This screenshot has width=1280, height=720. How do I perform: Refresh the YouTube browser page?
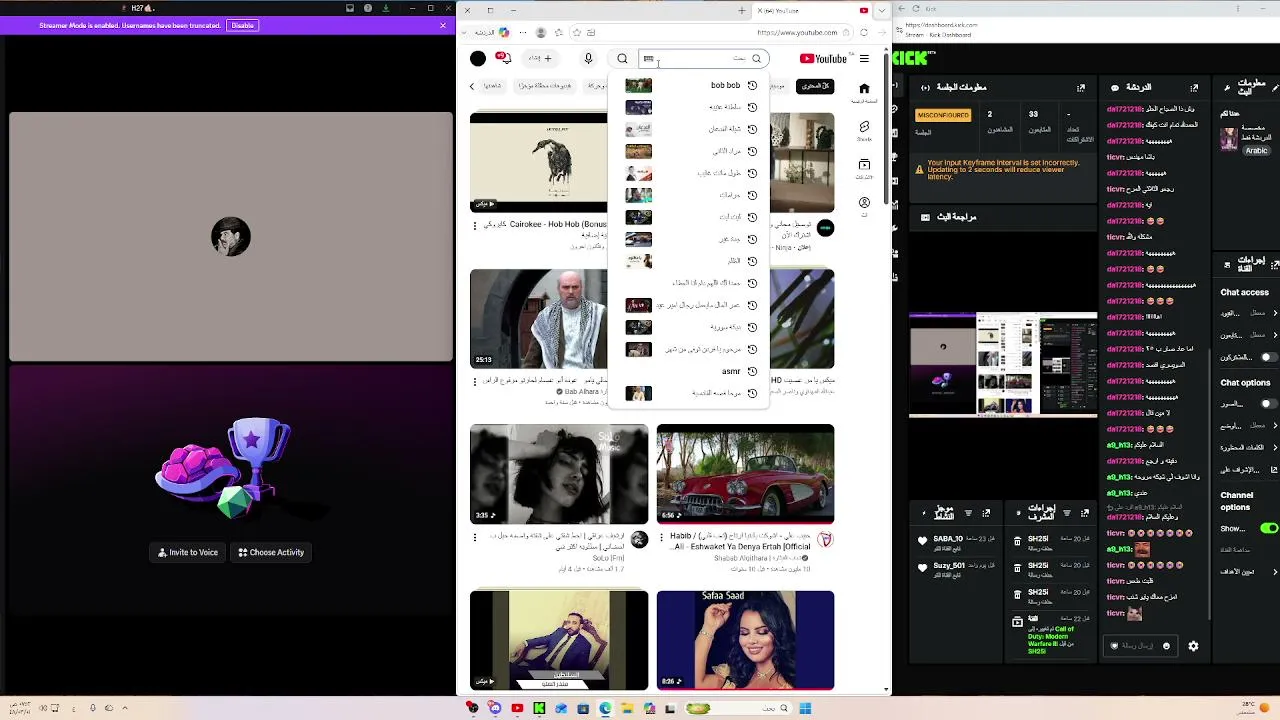pos(864,32)
